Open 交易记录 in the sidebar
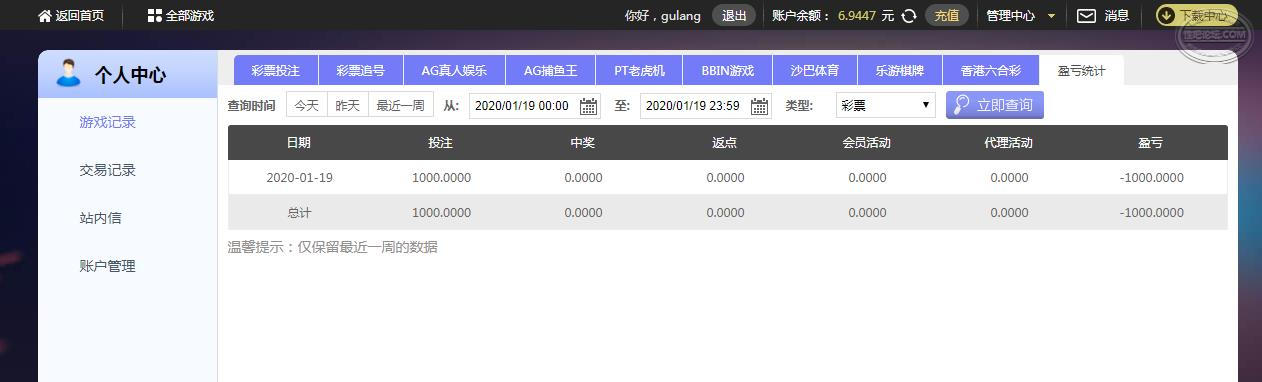This screenshot has width=1262, height=382. click(107, 170)
